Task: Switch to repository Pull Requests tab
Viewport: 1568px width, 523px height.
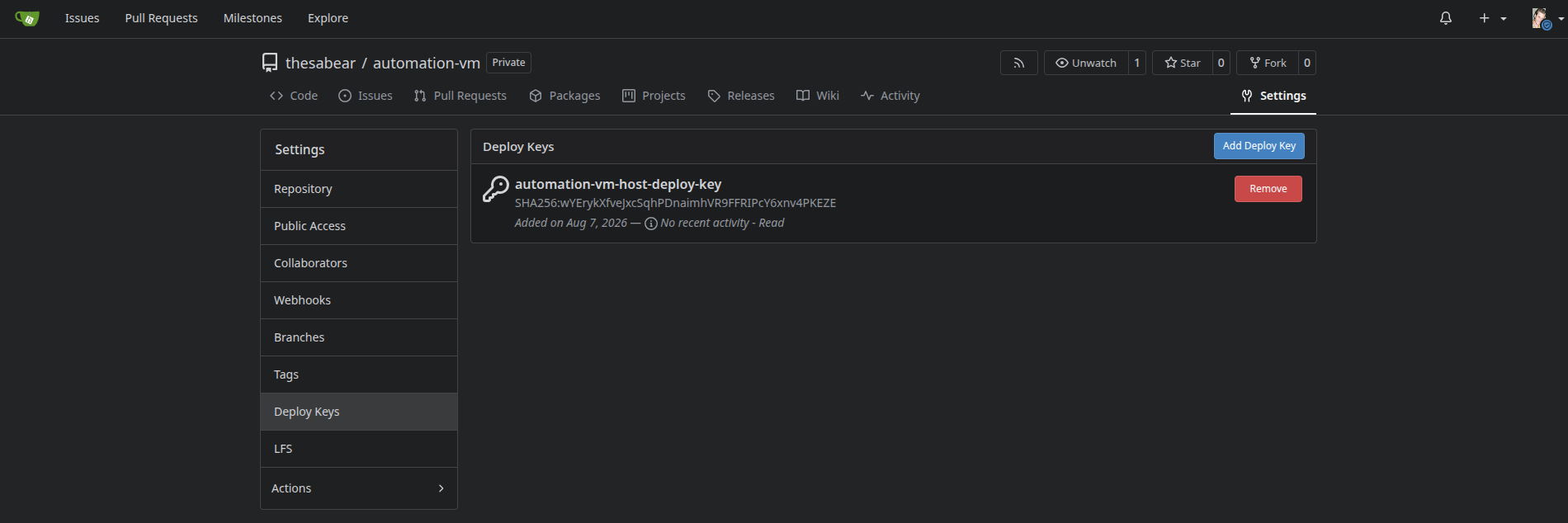Action: 460,96
